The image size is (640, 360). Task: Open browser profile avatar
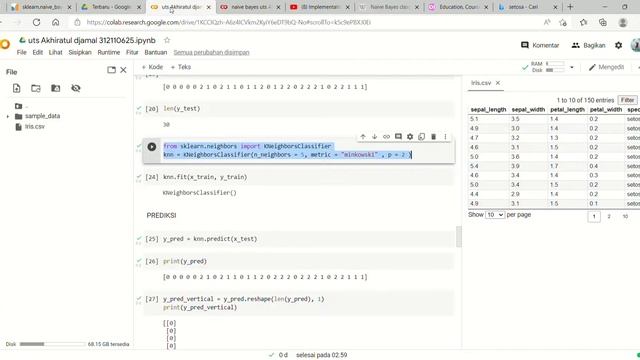click(623, 22)
